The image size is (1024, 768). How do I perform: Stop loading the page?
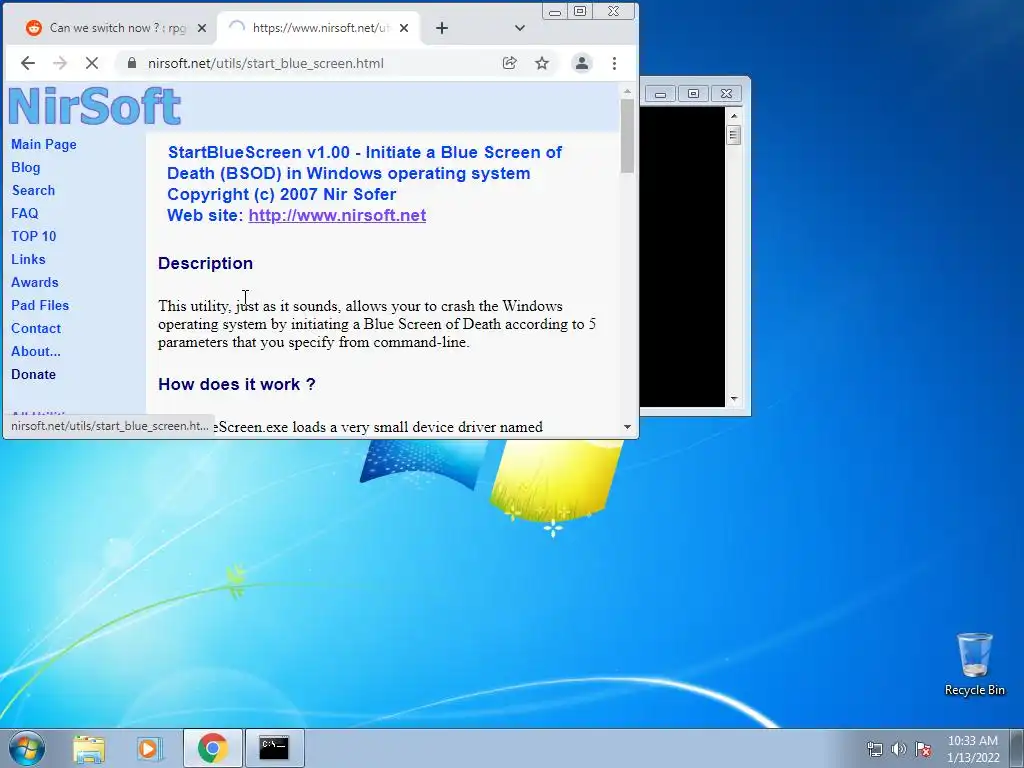(x=92, y=63)
